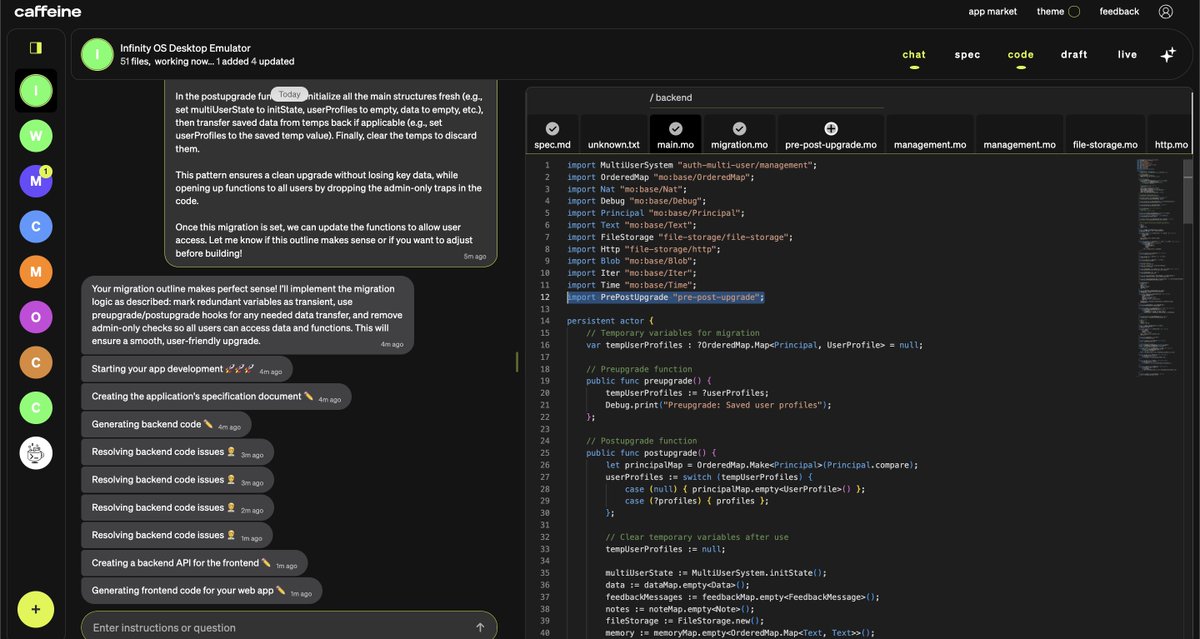
Task: Click "Creating the application's specification document" message
Action: 216,397
